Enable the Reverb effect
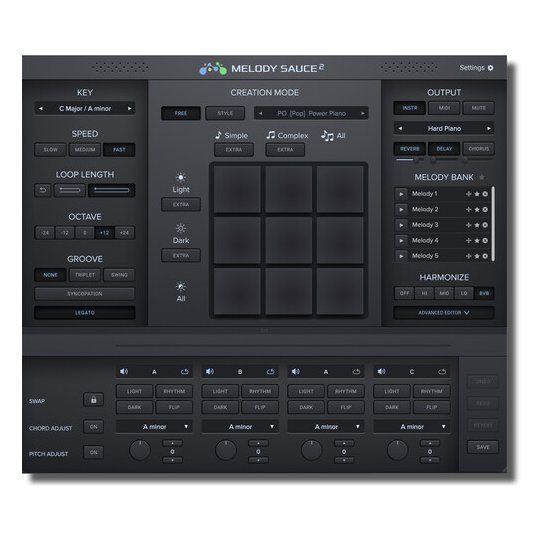The width and height of the screenshot is (540, 540). click(409, 149)
